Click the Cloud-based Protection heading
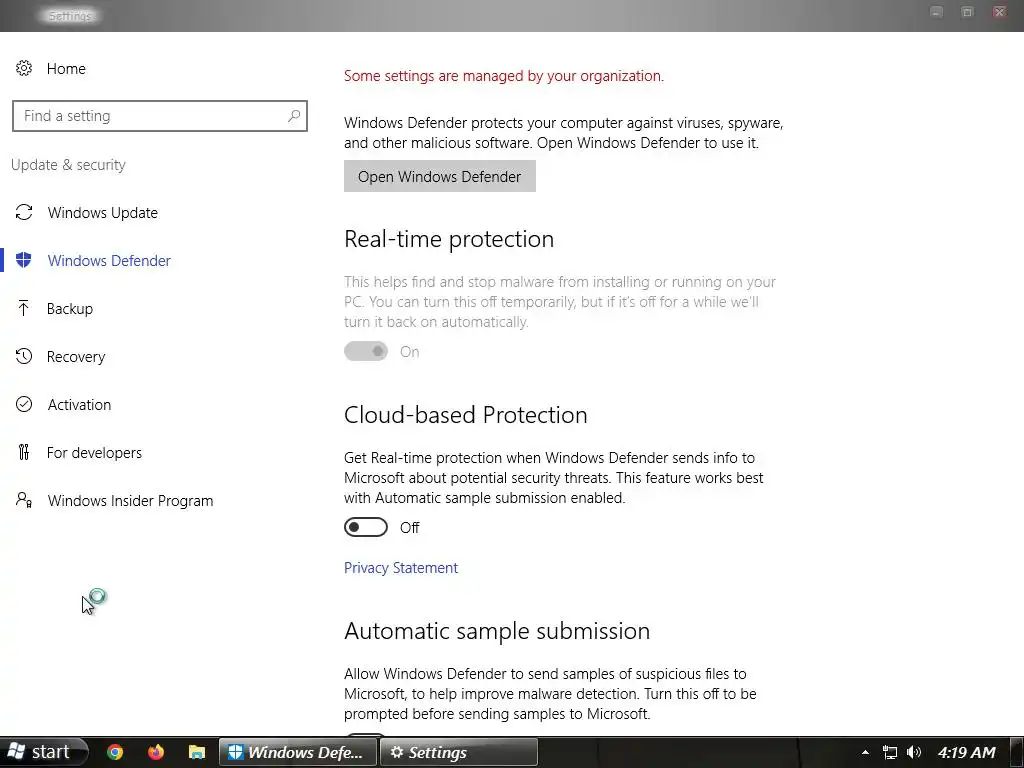The image size is (1024, 768). [x=466, y=415]
